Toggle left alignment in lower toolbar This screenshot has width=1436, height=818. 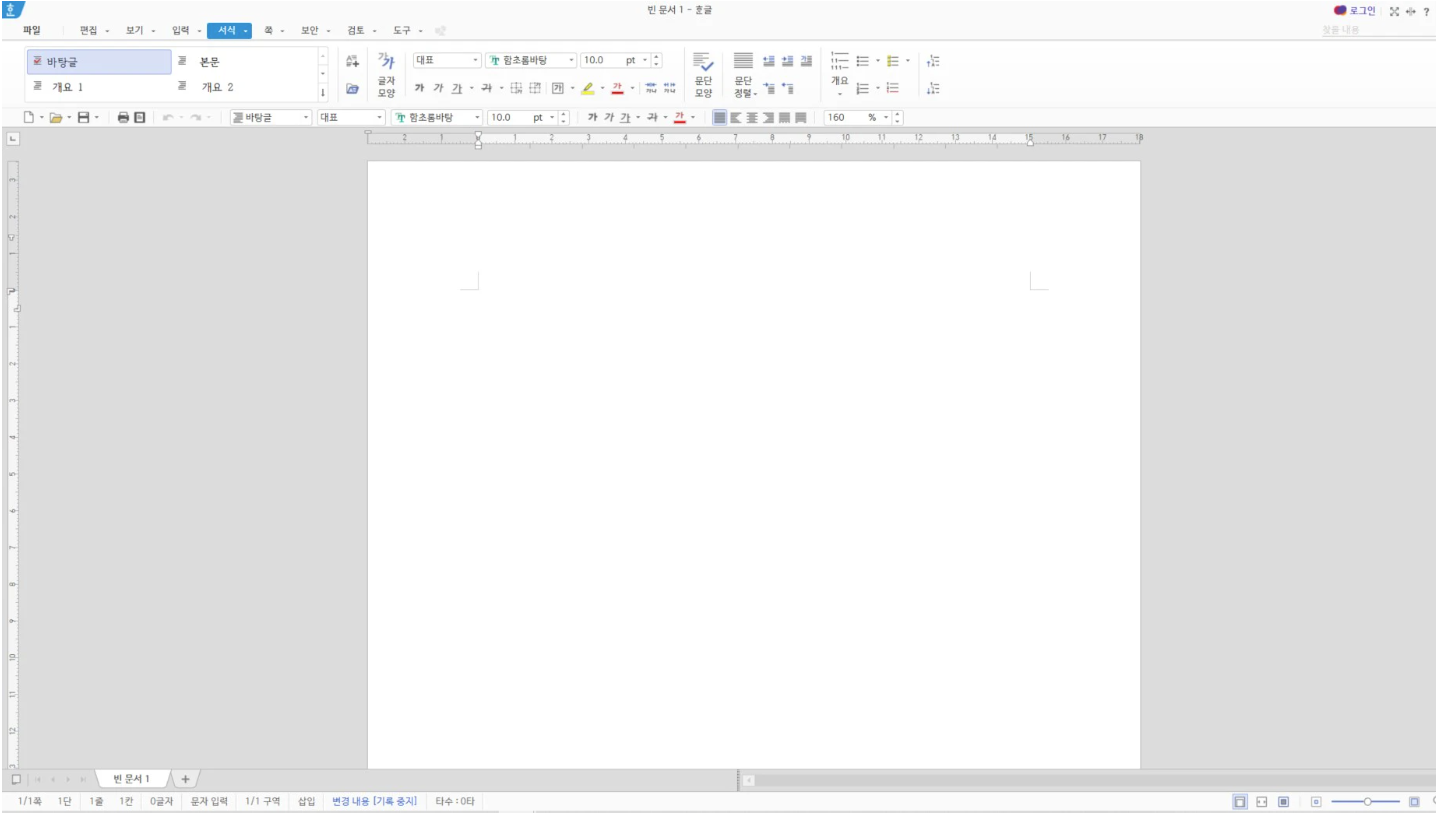coord(737,117)
